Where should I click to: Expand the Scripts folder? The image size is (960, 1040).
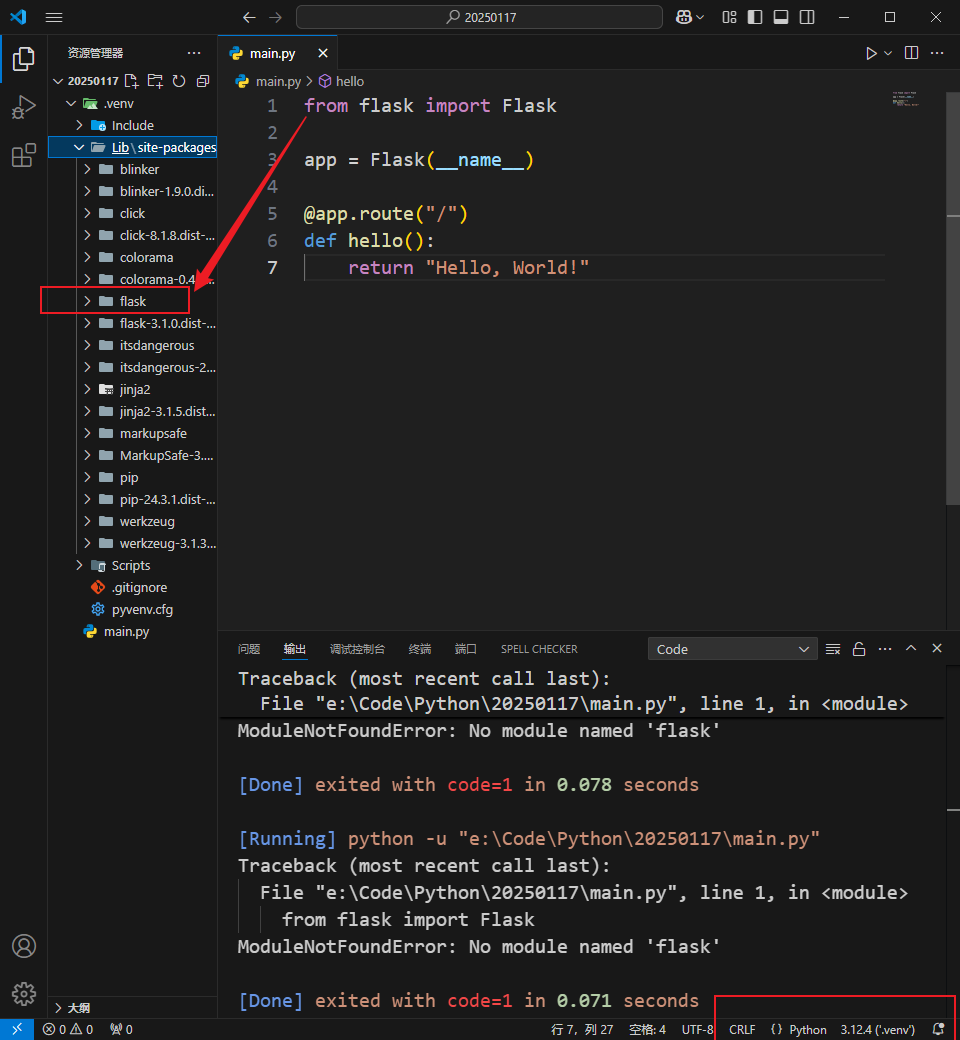(79, 565)
